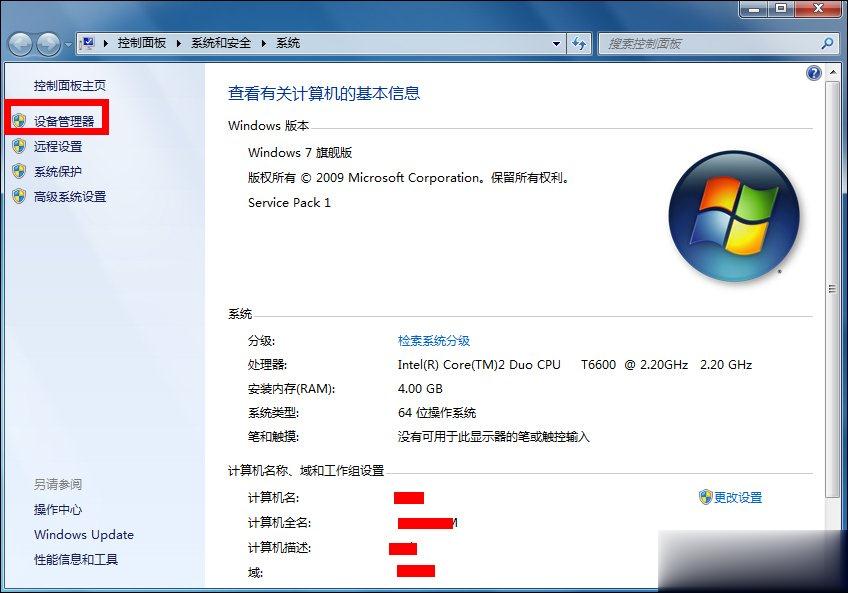
Task: Select the heading 查看有关计算机的基本信息
Action: tap(324, 94)
